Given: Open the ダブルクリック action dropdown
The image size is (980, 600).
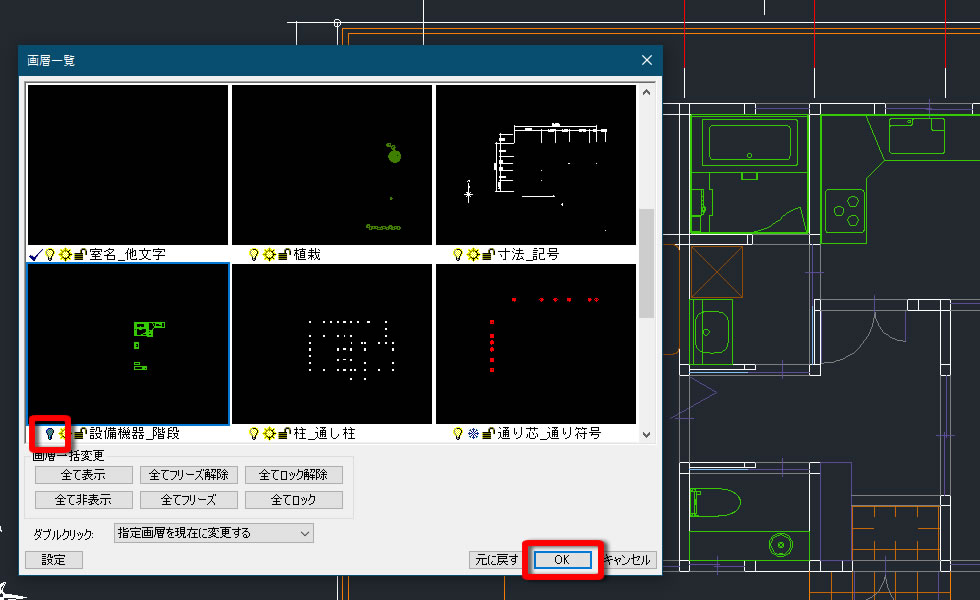Looking at the screenshot, I should click(214, 533).
